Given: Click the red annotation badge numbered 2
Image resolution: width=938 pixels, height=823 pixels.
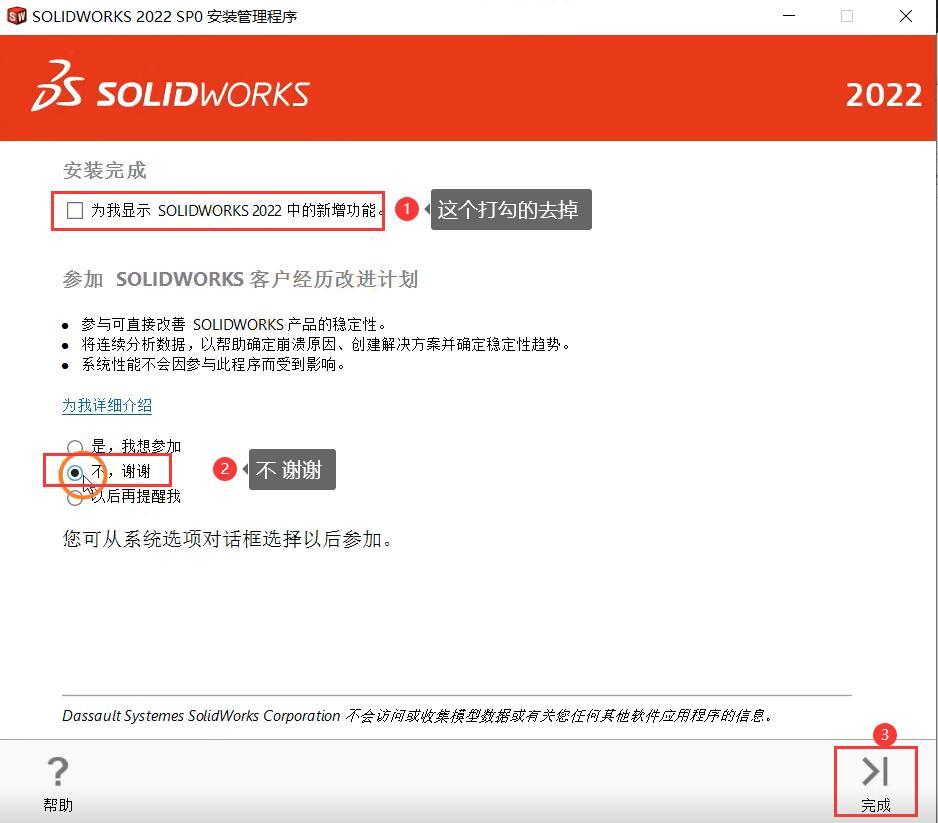Looking at the screenshot, I should [225, 469].
